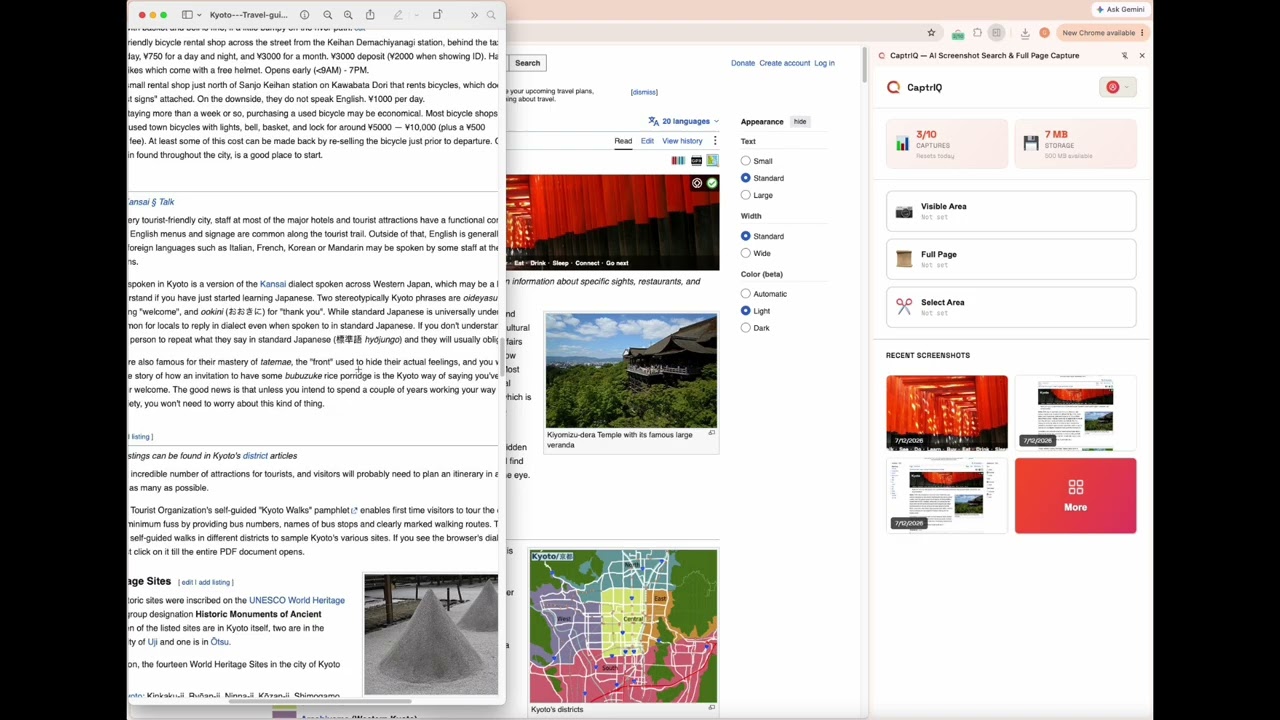Image resolution: width=1280 pixels, height=720 pixels.
Task: Open the top-right recent screenshot thumbnail
Action: pyautogui.click(x=1076, y=412)
